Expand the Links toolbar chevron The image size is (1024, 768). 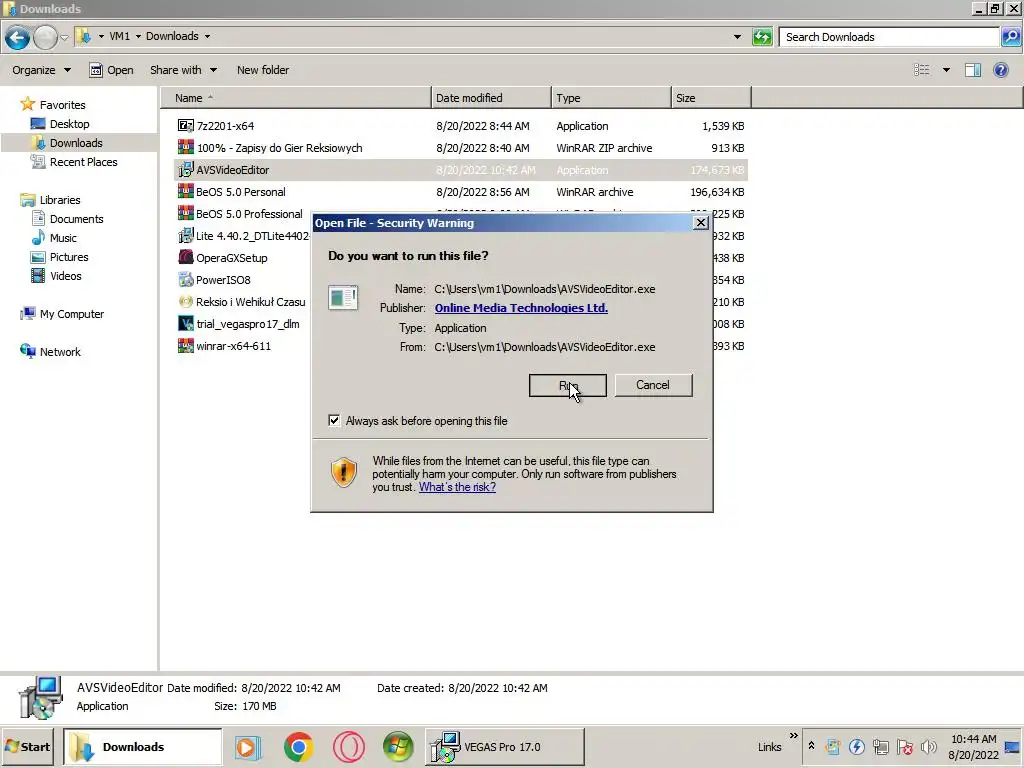click(793, 736)
